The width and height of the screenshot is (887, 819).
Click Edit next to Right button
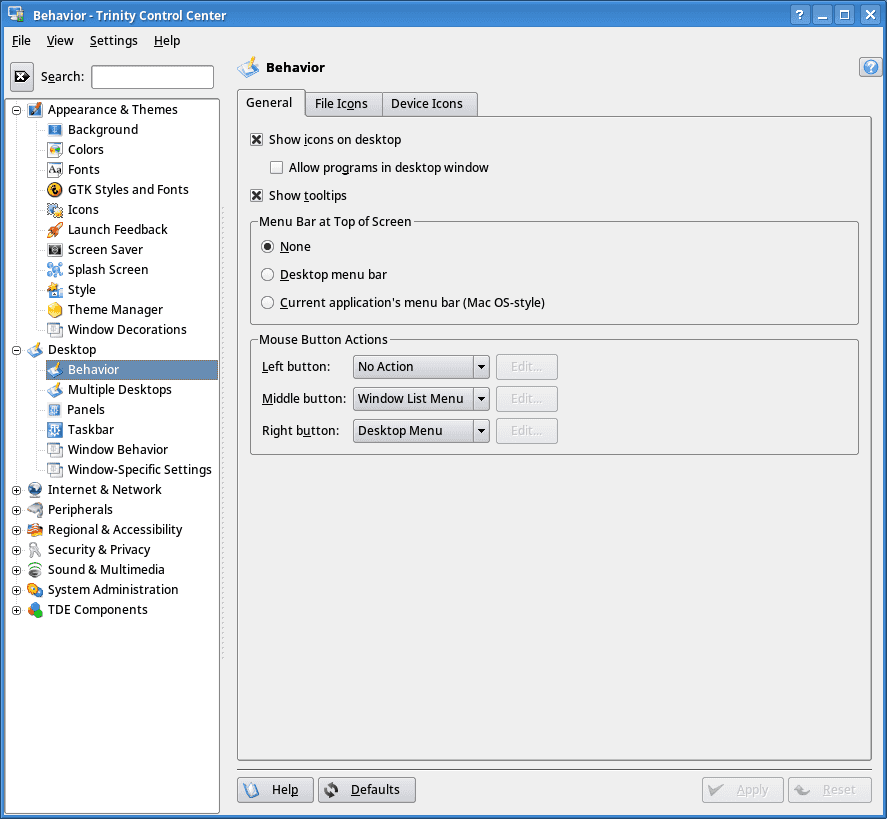[527, 431]
